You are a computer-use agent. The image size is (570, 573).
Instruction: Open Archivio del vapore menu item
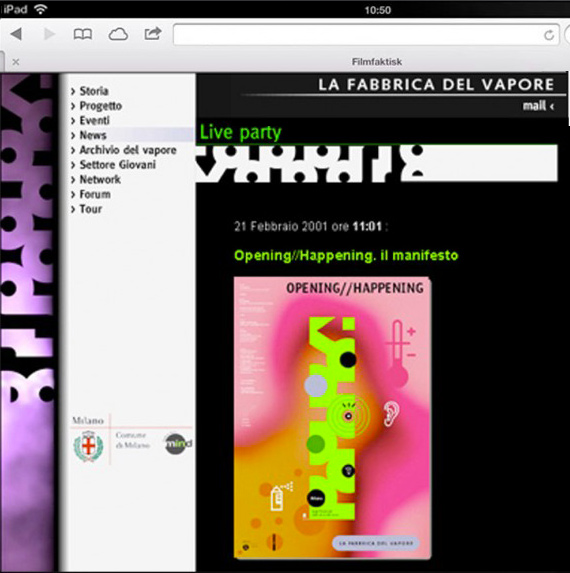click(128, 150)
